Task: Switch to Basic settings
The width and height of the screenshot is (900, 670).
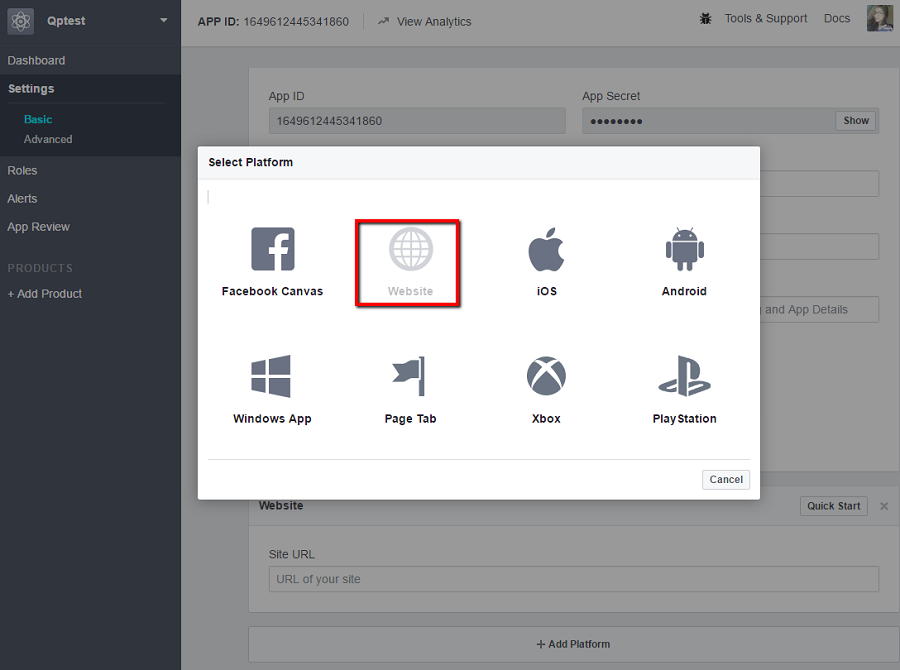Action: tap(38, 119)
